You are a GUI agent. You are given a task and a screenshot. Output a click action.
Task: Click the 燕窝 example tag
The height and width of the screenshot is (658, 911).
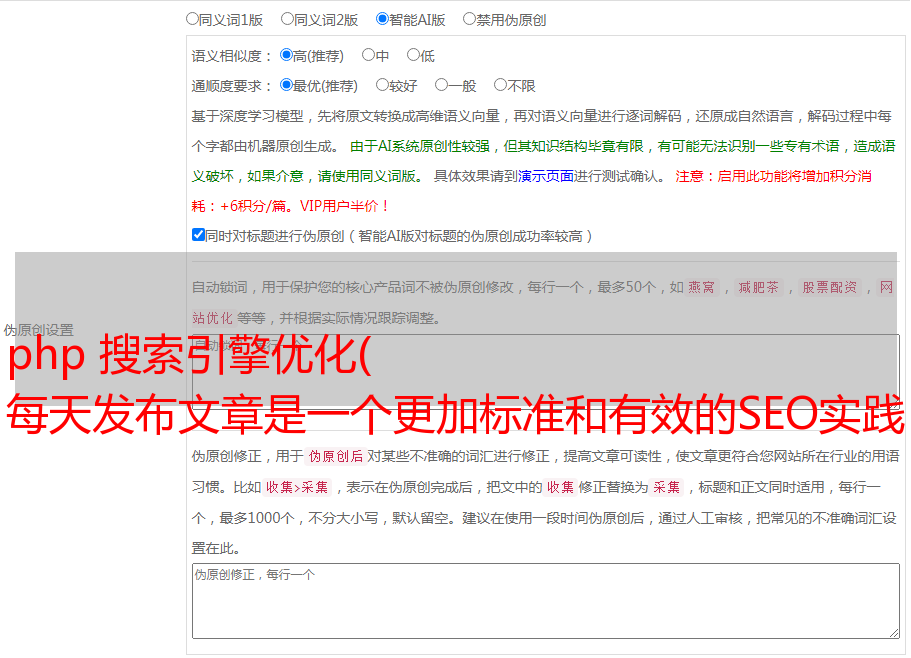[701, 287]
